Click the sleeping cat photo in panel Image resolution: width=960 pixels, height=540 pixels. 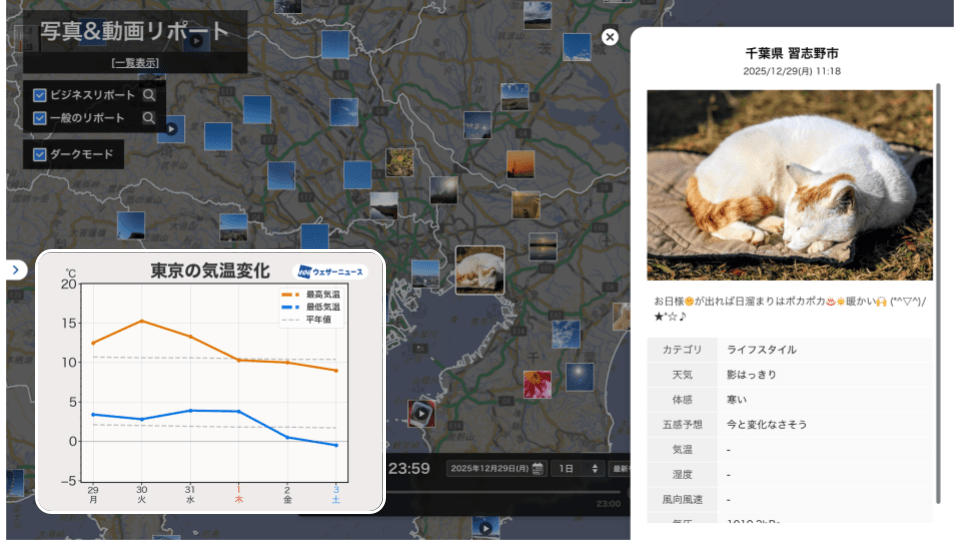pos(790,185)
